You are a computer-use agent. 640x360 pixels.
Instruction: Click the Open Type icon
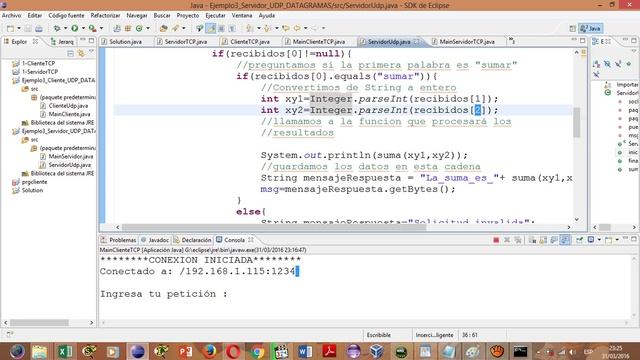point(163,28)
